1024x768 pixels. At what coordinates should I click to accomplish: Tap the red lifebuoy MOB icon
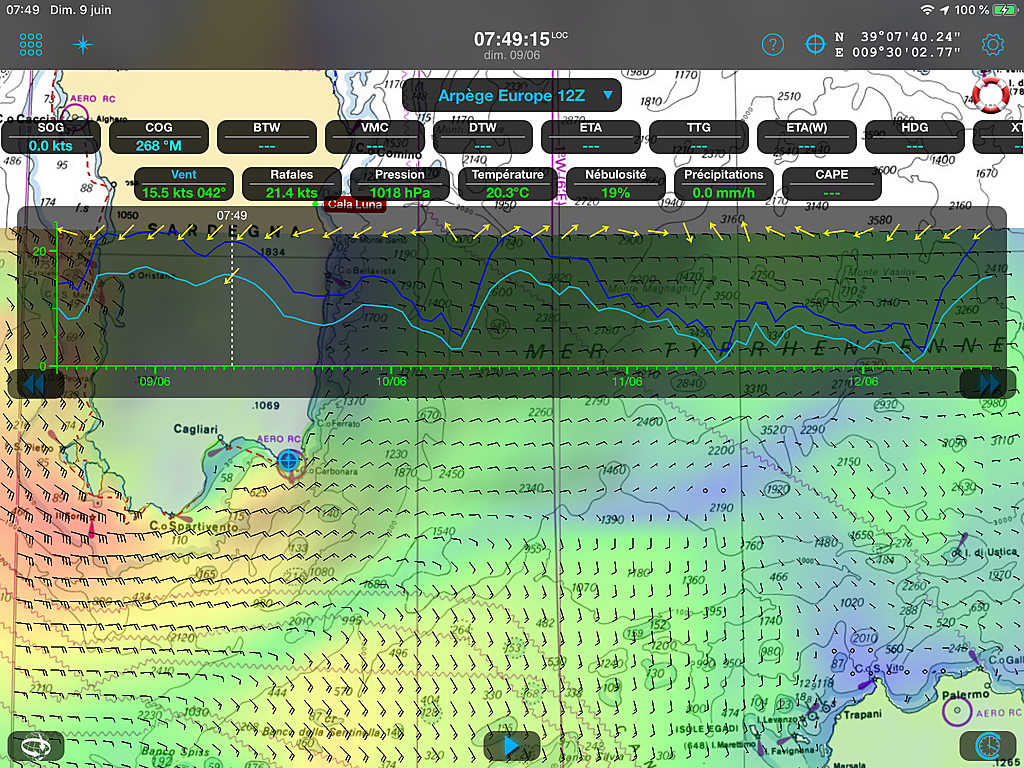pos(991,95)
